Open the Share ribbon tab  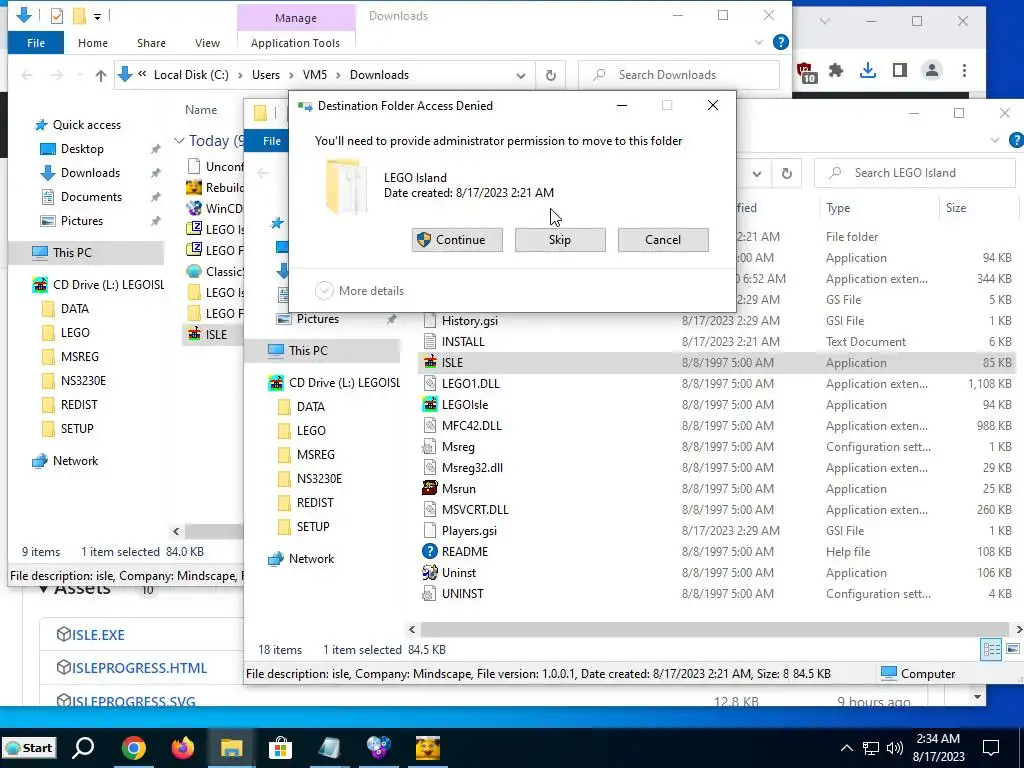pyautogui.click(x=151, y=43)
